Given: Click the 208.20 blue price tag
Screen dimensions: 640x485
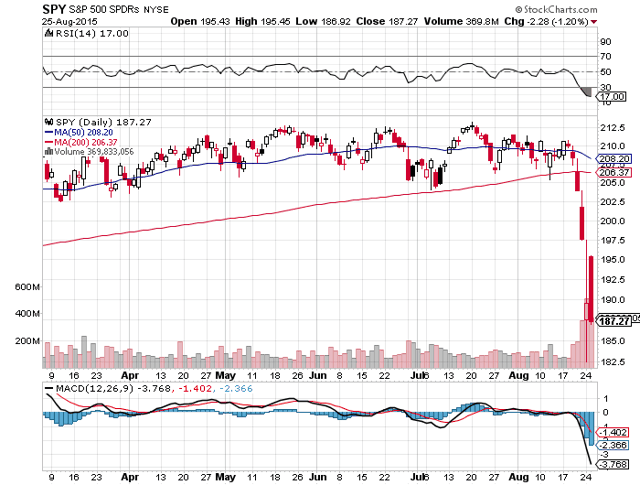Looking at the screenshot, I should [x=613, y=159].
